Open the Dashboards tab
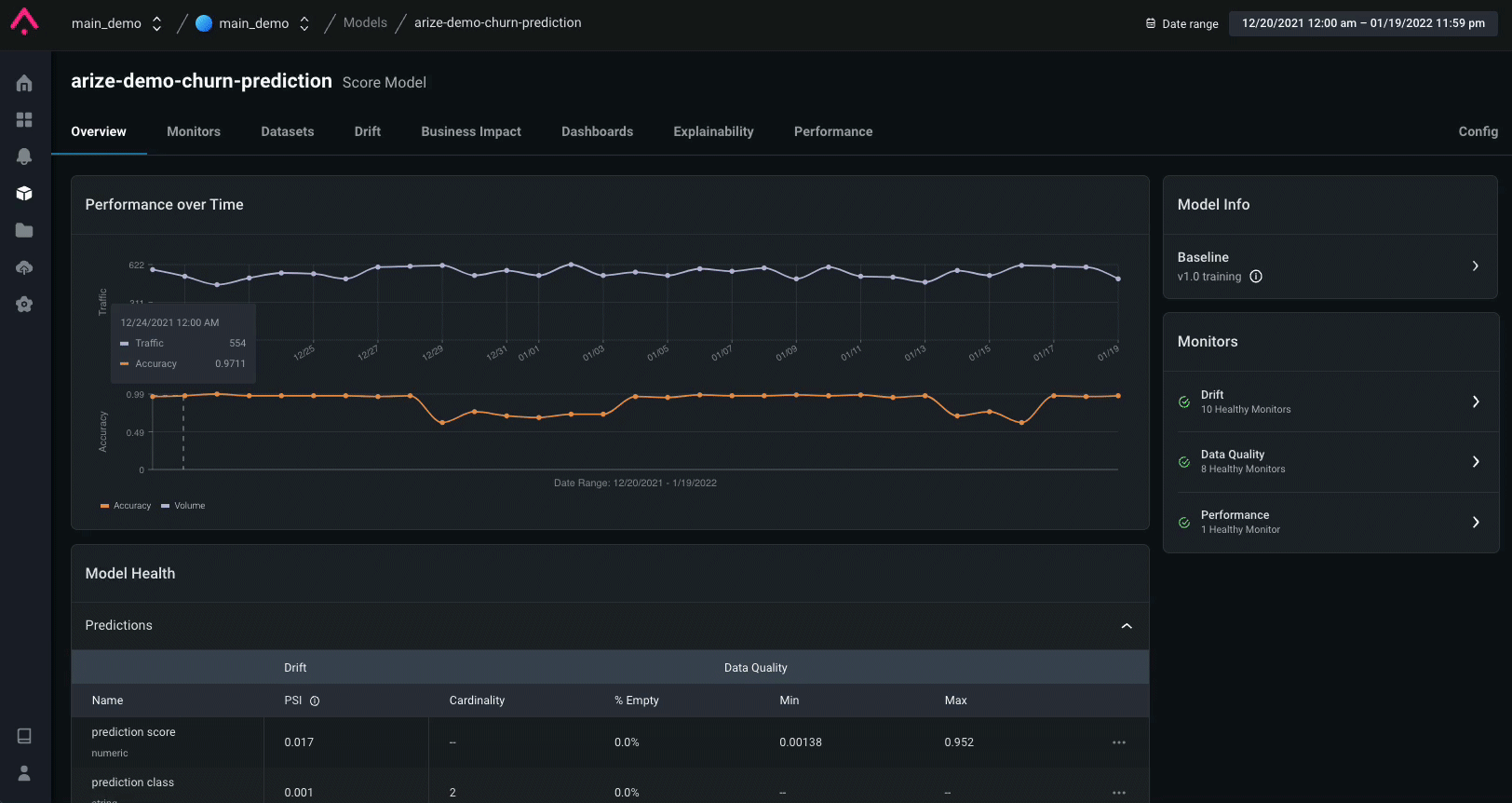Image resolution: width=1512 pixels, height=803 pixels. [x=598, y=131]
